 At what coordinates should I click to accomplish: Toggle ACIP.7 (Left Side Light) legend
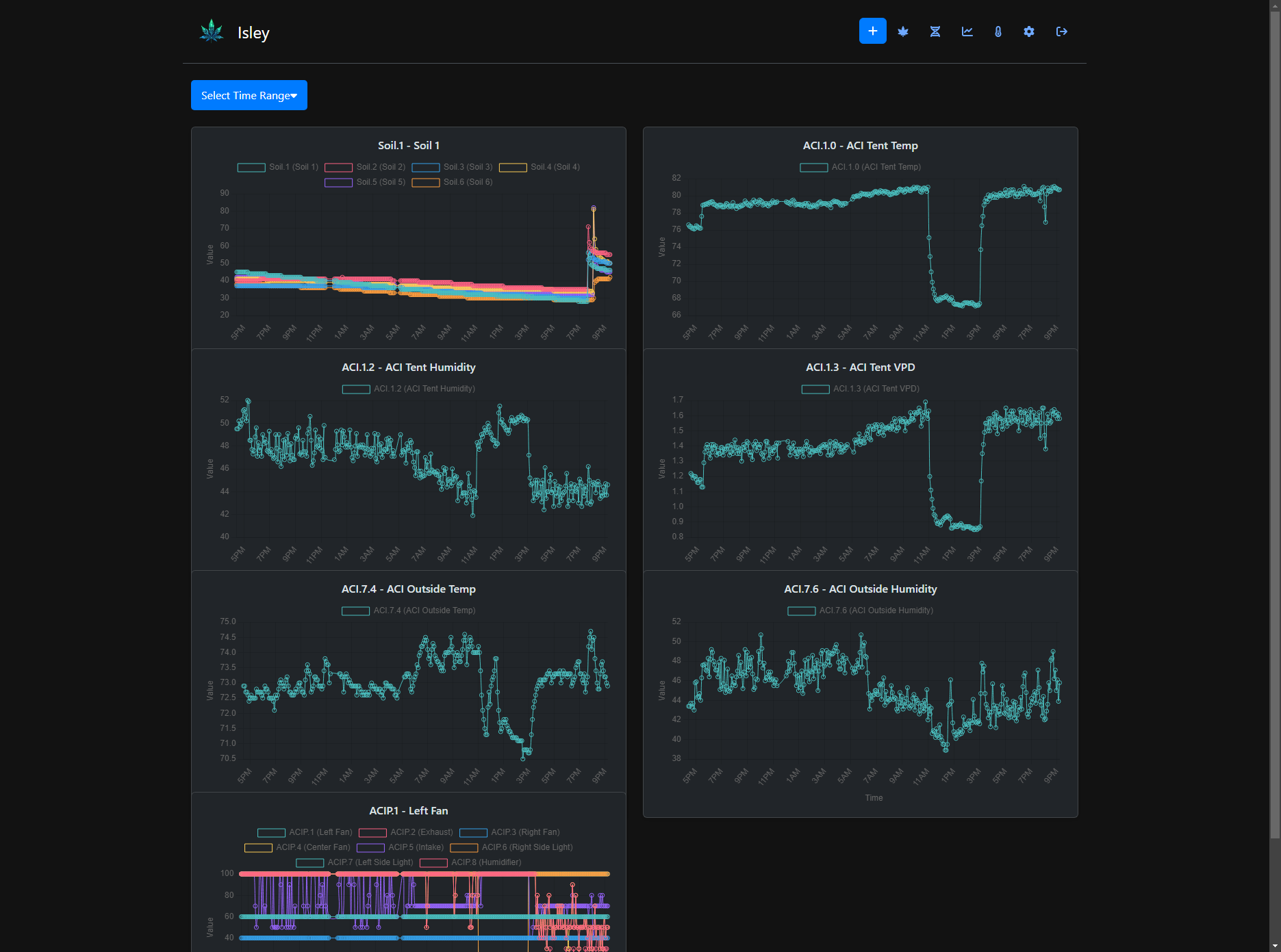(x=355, y=862)
